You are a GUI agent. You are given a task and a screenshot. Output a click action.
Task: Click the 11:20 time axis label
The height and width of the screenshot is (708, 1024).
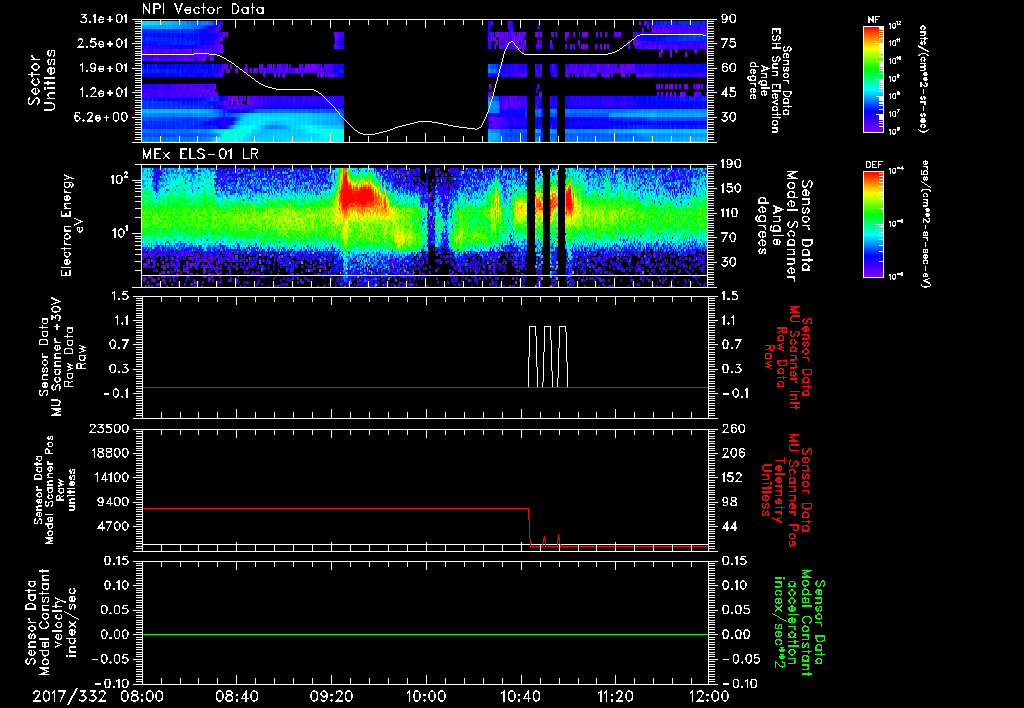click(x=615, y=696)
